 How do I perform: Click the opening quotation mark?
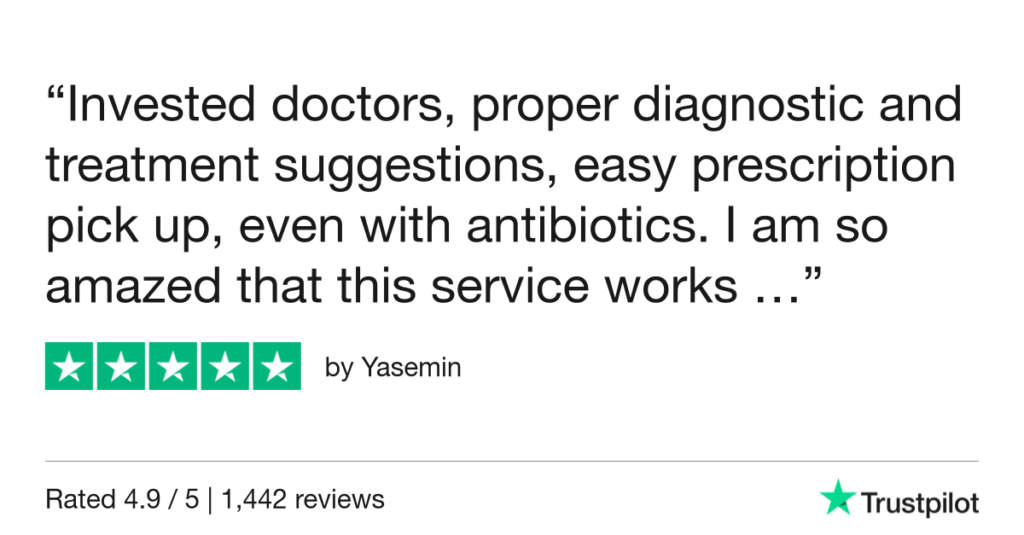[x=55, y=100]
